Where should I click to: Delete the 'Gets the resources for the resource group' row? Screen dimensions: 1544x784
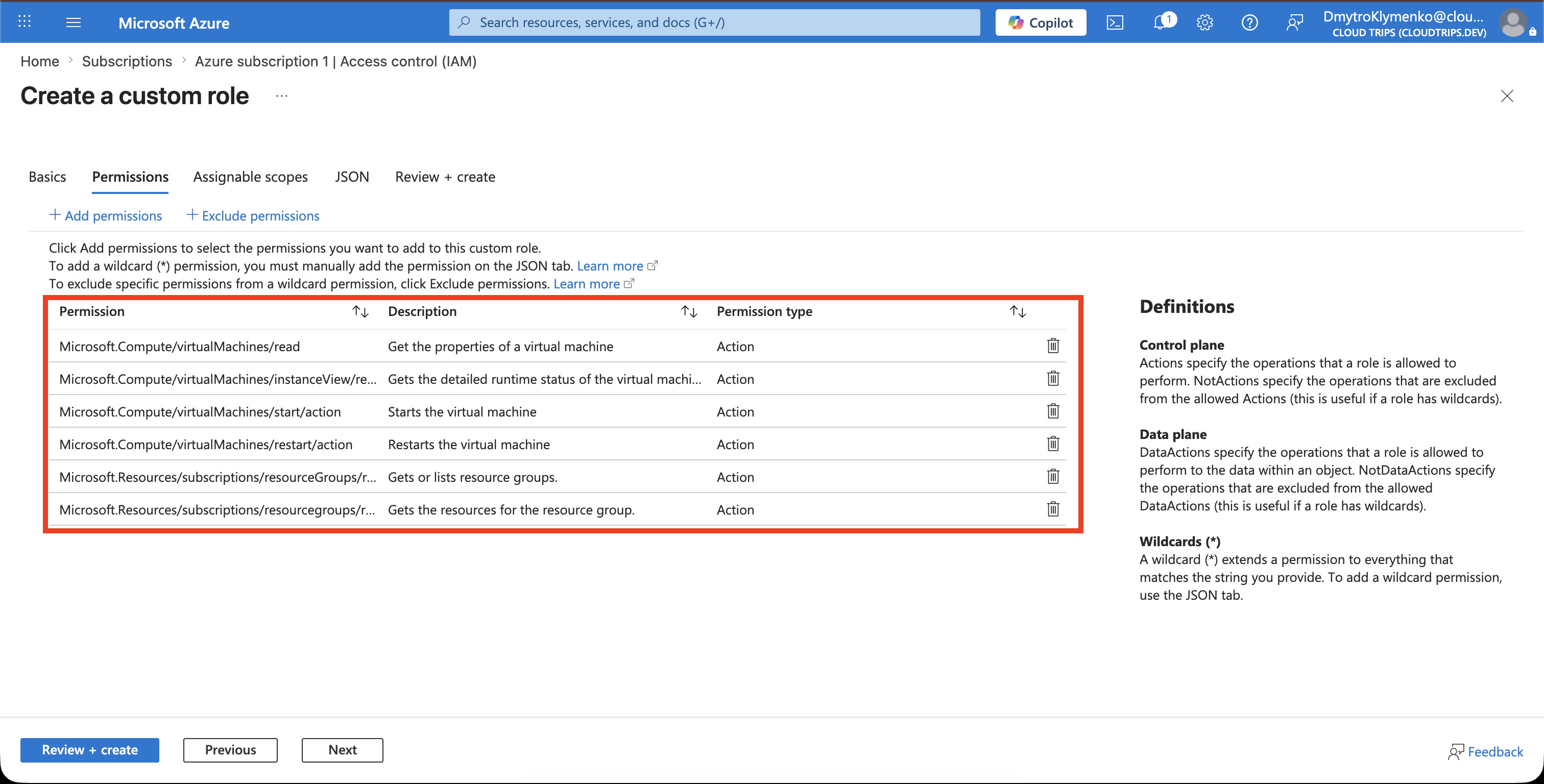click(x=1053, y=509)
